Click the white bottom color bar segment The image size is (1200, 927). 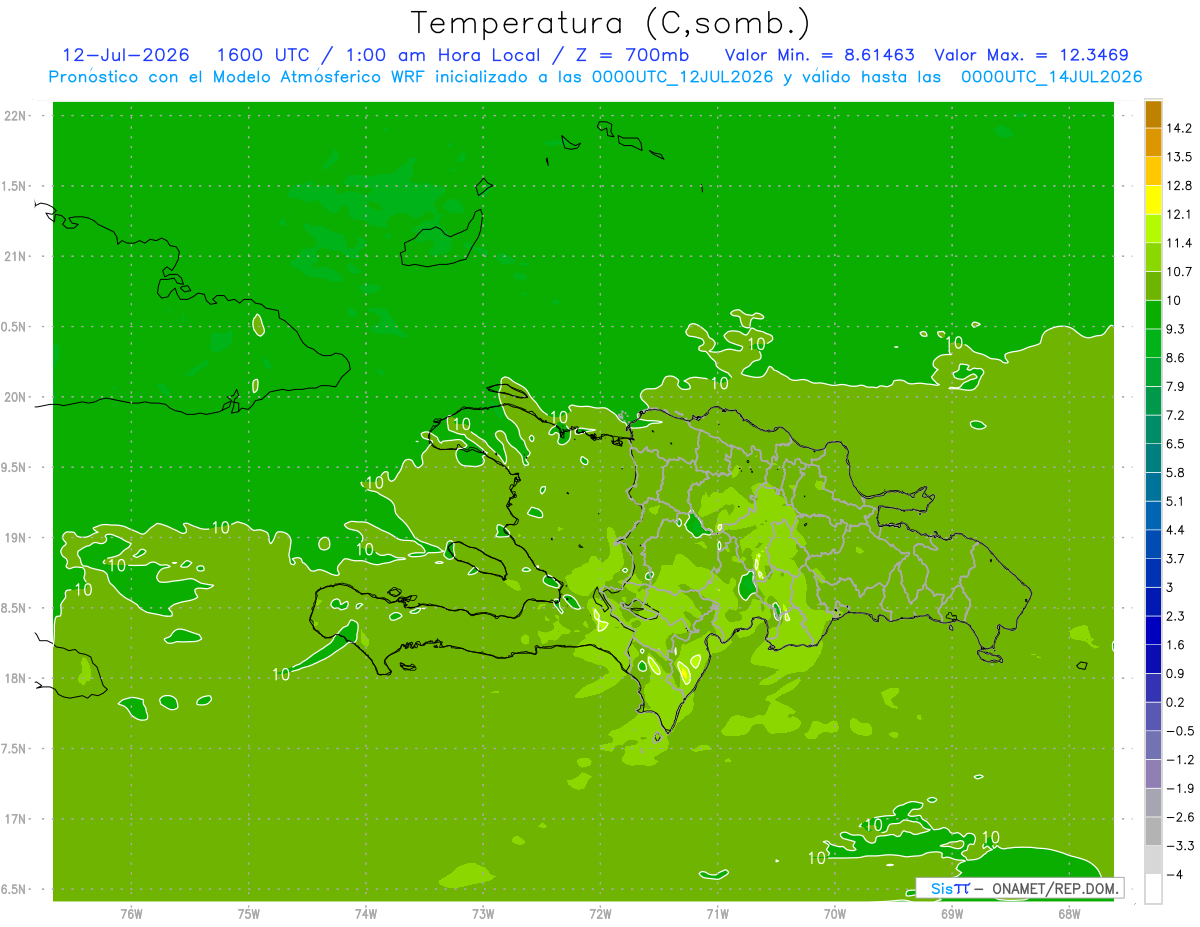coord(1153,889)
